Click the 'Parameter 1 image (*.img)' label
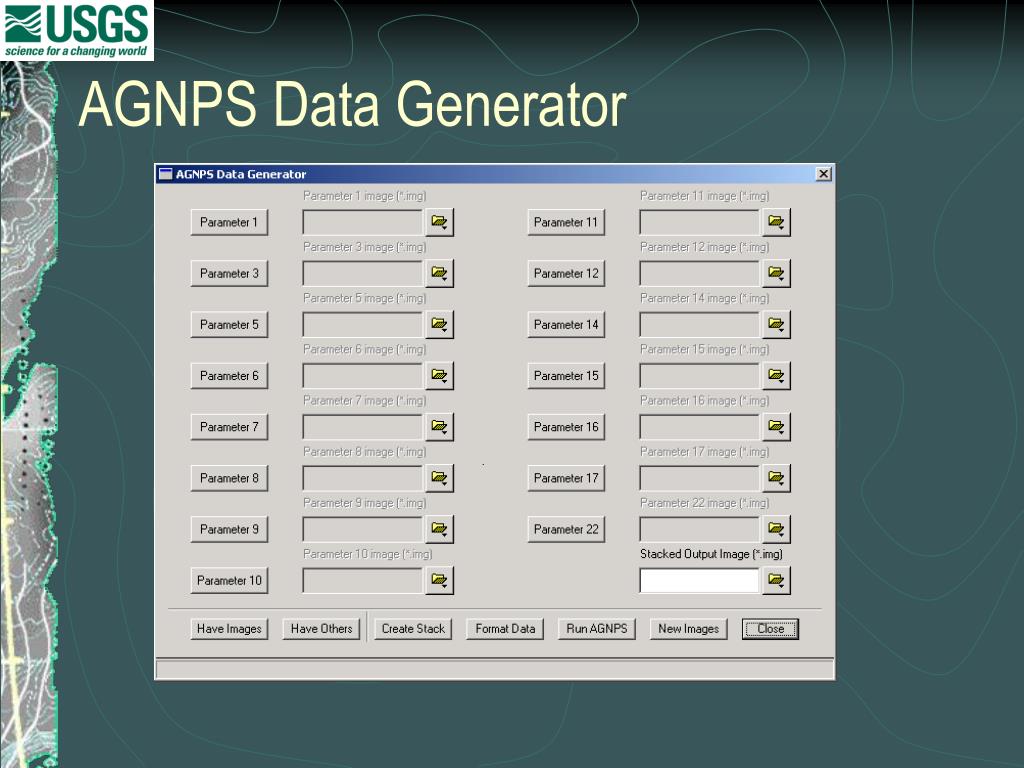 [x=364, y=196]
